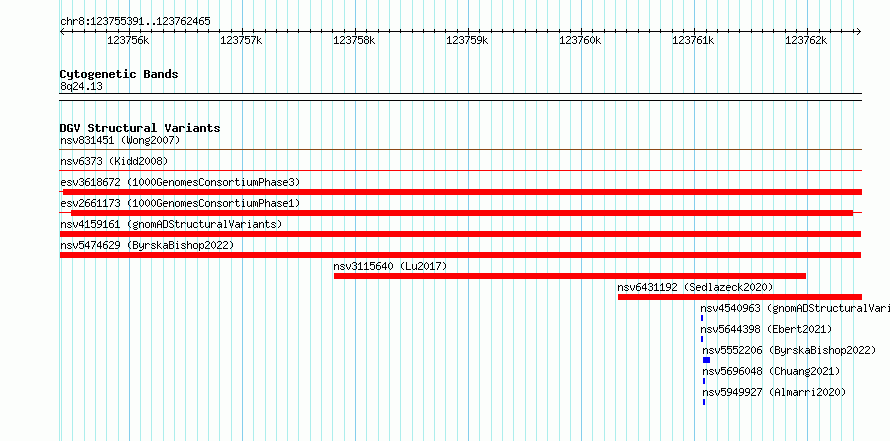Viewport: 890px width, 441px height.
Task: Click the Cytogenetic Bands track title
Action: (119, 74)
